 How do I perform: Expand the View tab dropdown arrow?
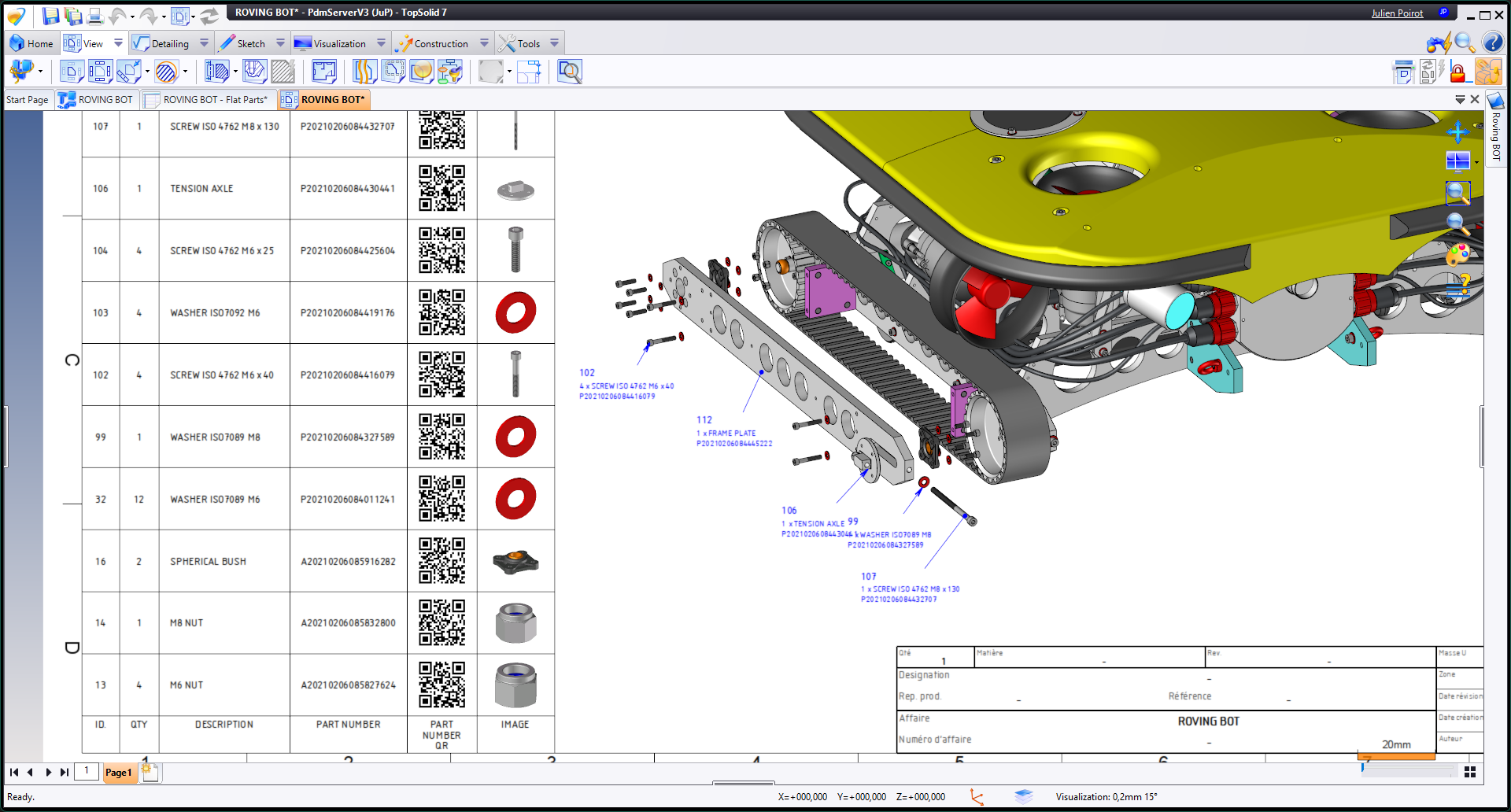pyautogui.click(x=118, y=43)
